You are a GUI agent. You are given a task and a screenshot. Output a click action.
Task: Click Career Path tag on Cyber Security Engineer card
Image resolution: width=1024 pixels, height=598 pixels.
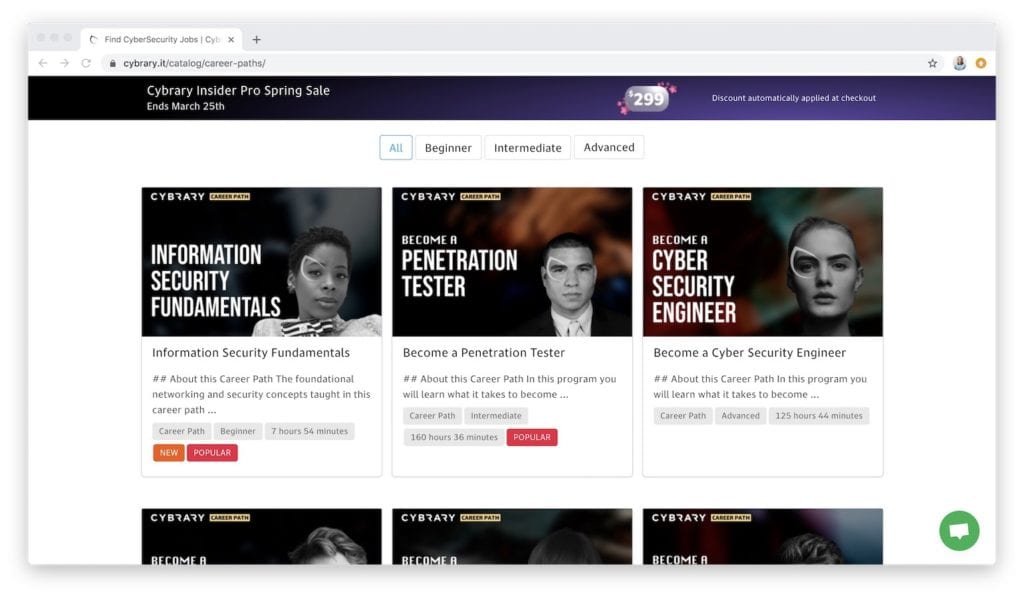point(683,416)
